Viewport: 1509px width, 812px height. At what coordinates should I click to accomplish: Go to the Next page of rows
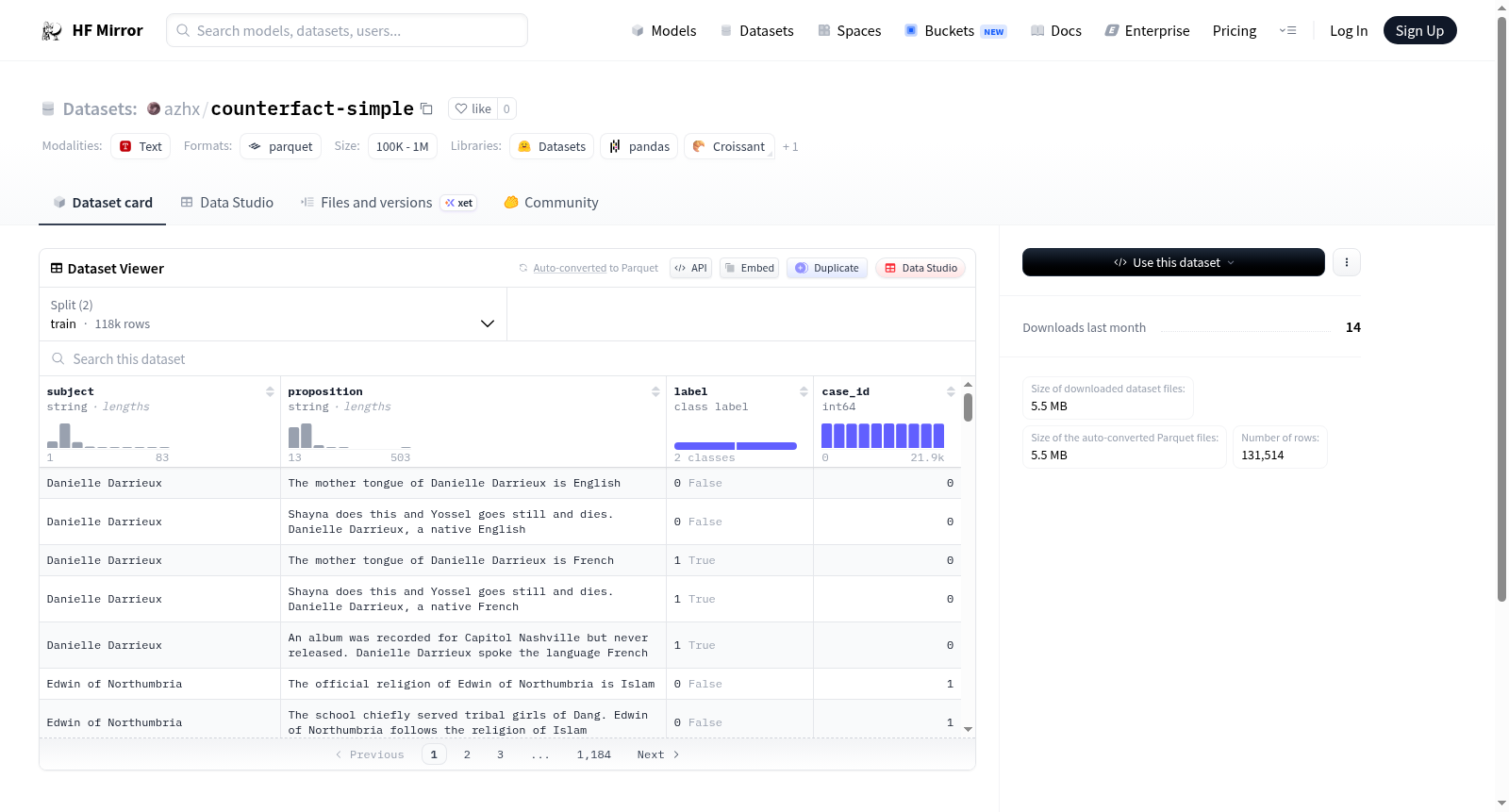coord(658,754)
